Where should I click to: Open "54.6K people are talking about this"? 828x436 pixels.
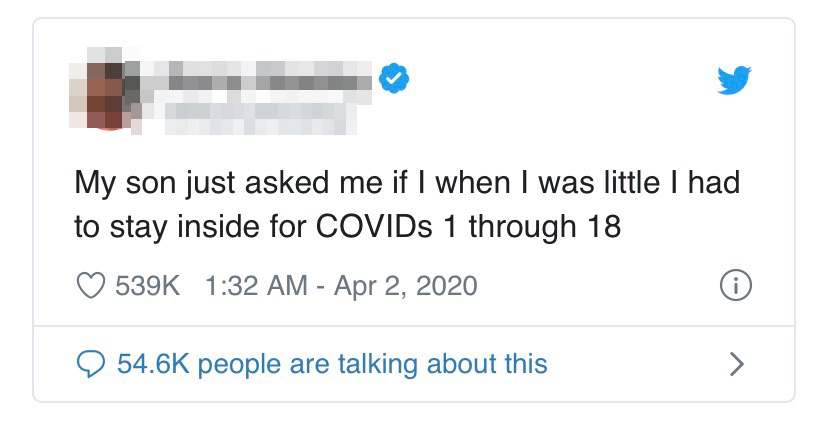[332, 363]
